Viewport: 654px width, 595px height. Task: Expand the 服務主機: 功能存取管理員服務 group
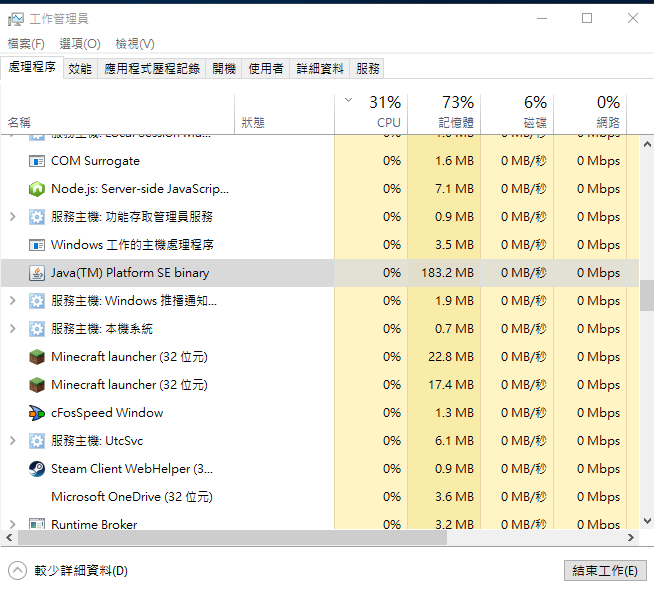pyautogui.click(x=13, y=217)
